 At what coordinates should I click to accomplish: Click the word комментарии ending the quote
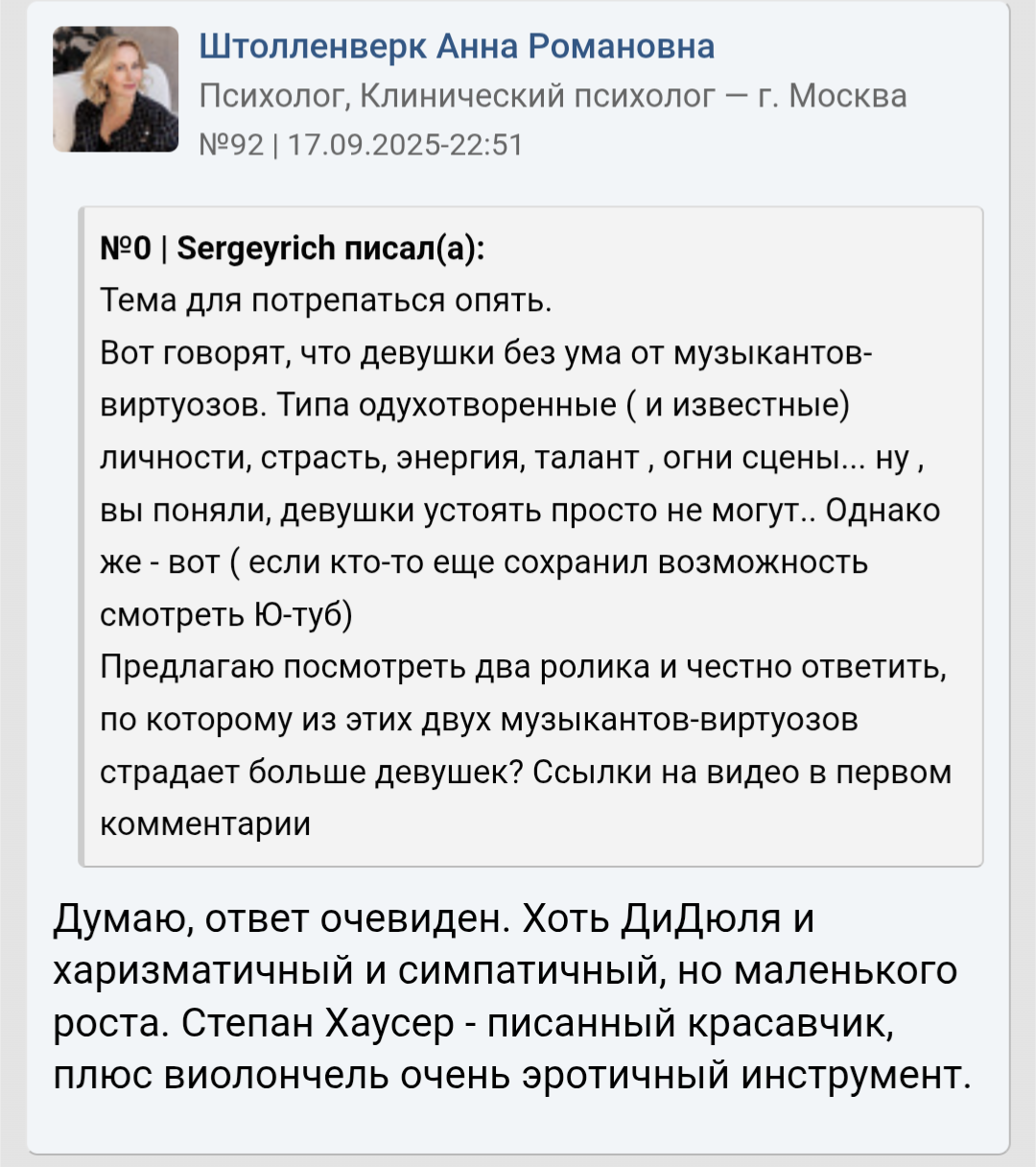205,823
